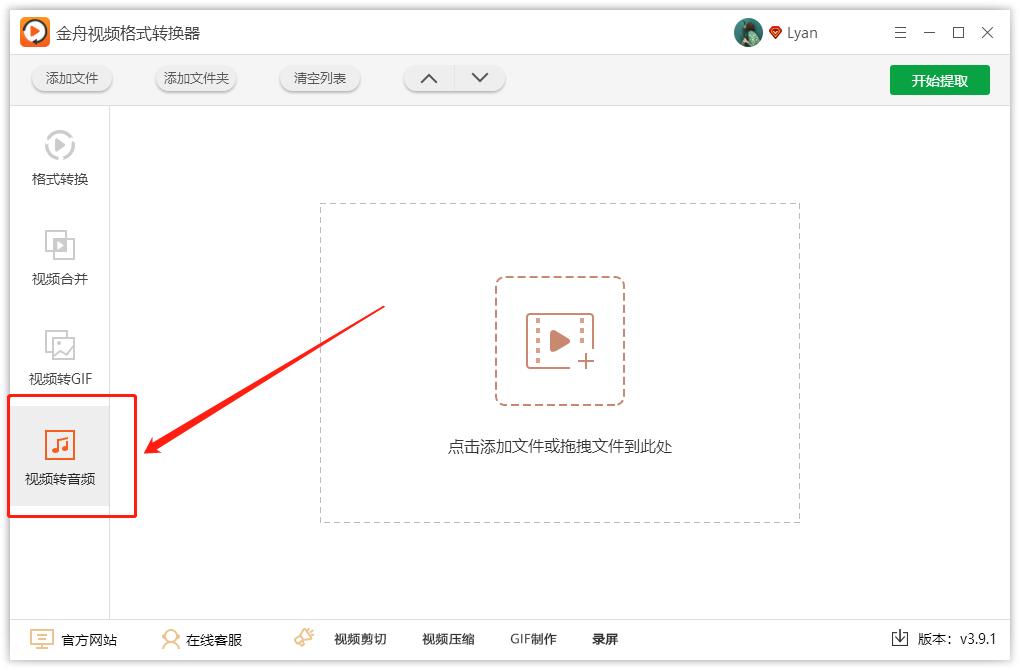Click 清空列表 (Clear List) button
This screenshot has width=1020, height=670.
pyautogui.click(x=320, y=77)
